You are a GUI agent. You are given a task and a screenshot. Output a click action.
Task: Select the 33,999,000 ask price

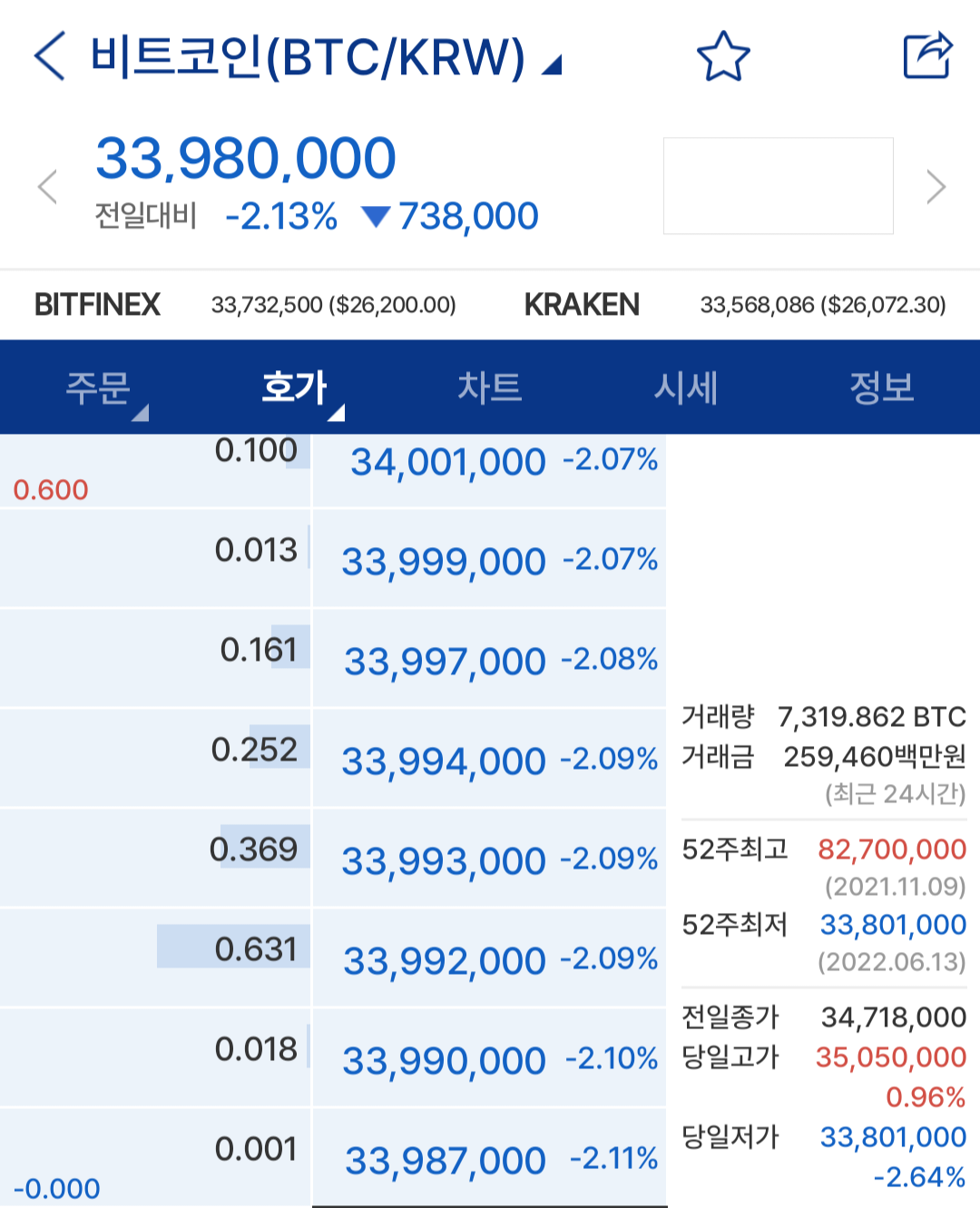[x=444, y=562]
